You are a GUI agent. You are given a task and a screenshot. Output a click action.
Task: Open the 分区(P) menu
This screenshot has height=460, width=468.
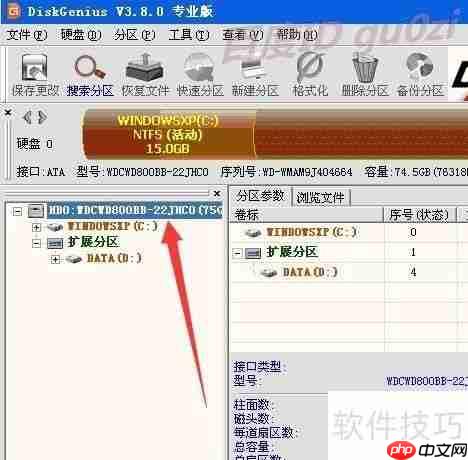[134, 34]
